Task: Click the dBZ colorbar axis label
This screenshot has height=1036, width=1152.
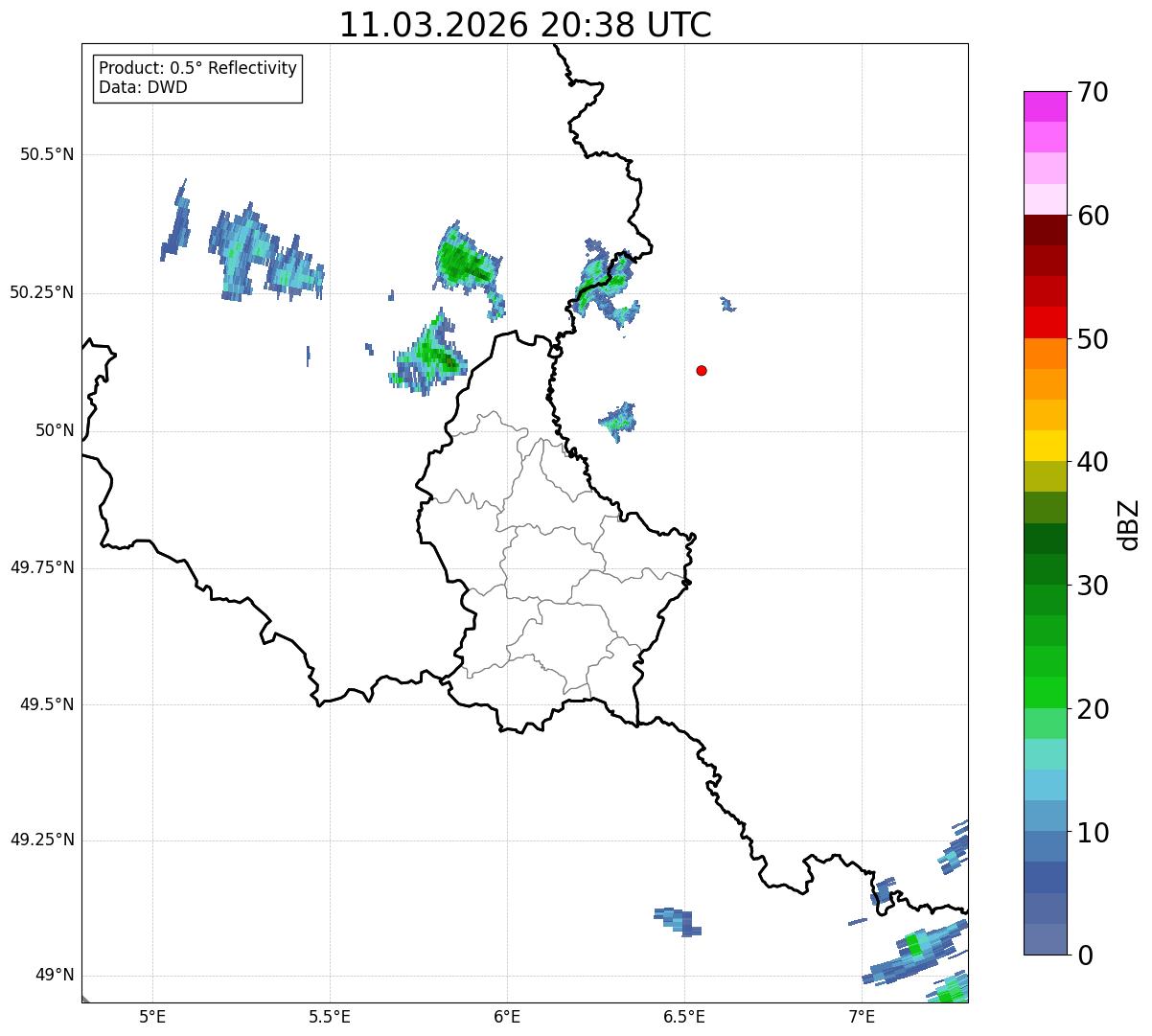Action: click(x=1128, y=523)
